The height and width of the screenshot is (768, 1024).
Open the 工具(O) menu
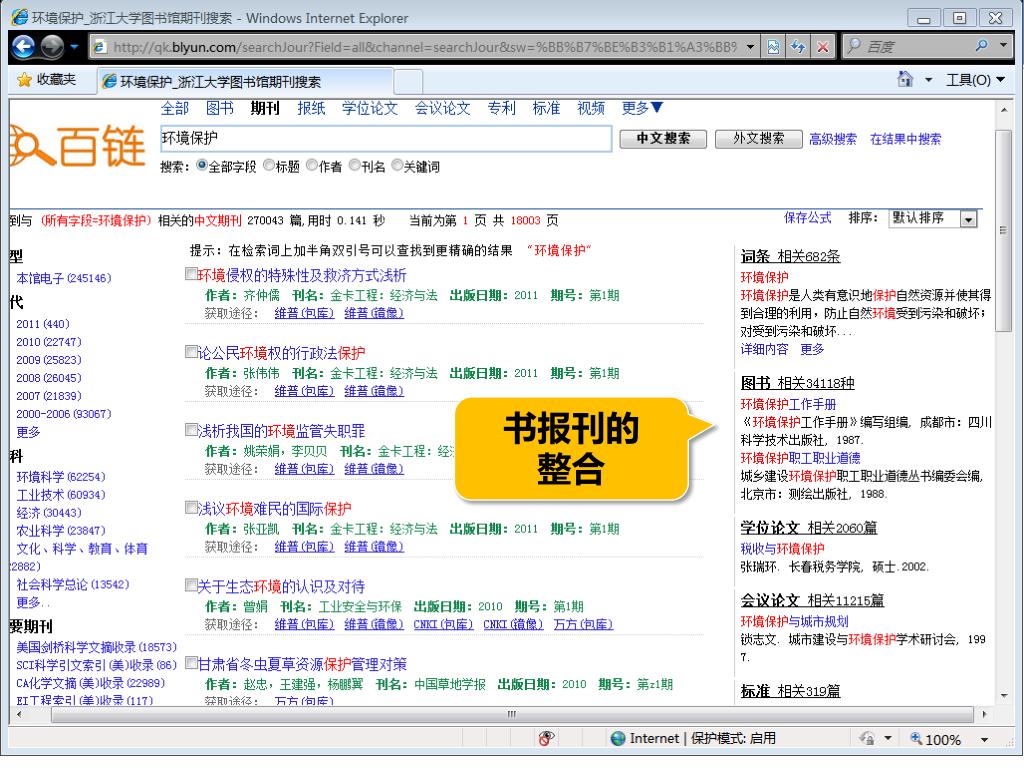(975, 80)
